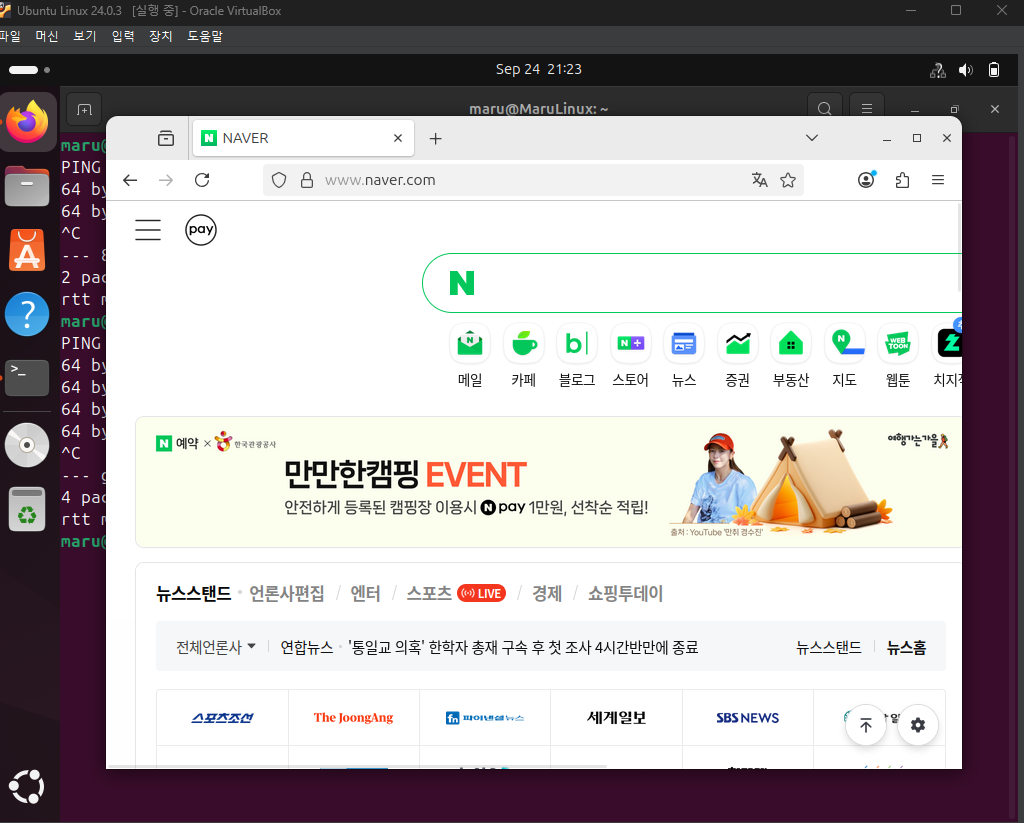Expand the list all tabs chevron
1024x823 pixels.
point(812,138)
